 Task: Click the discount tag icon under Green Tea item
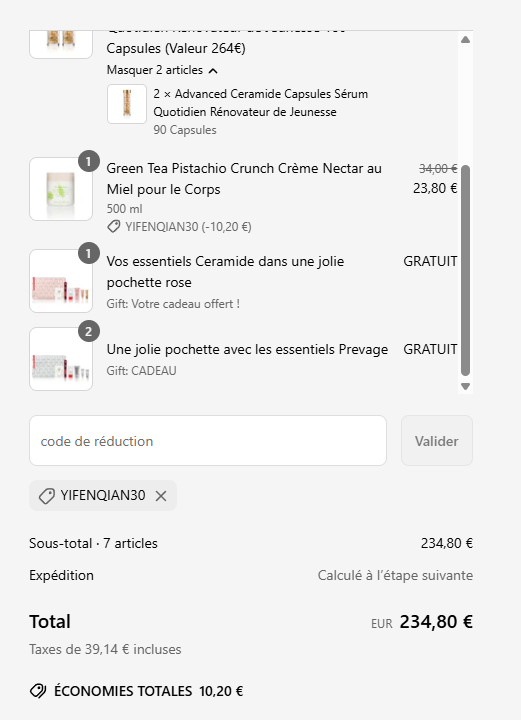[x=113, y=226]
